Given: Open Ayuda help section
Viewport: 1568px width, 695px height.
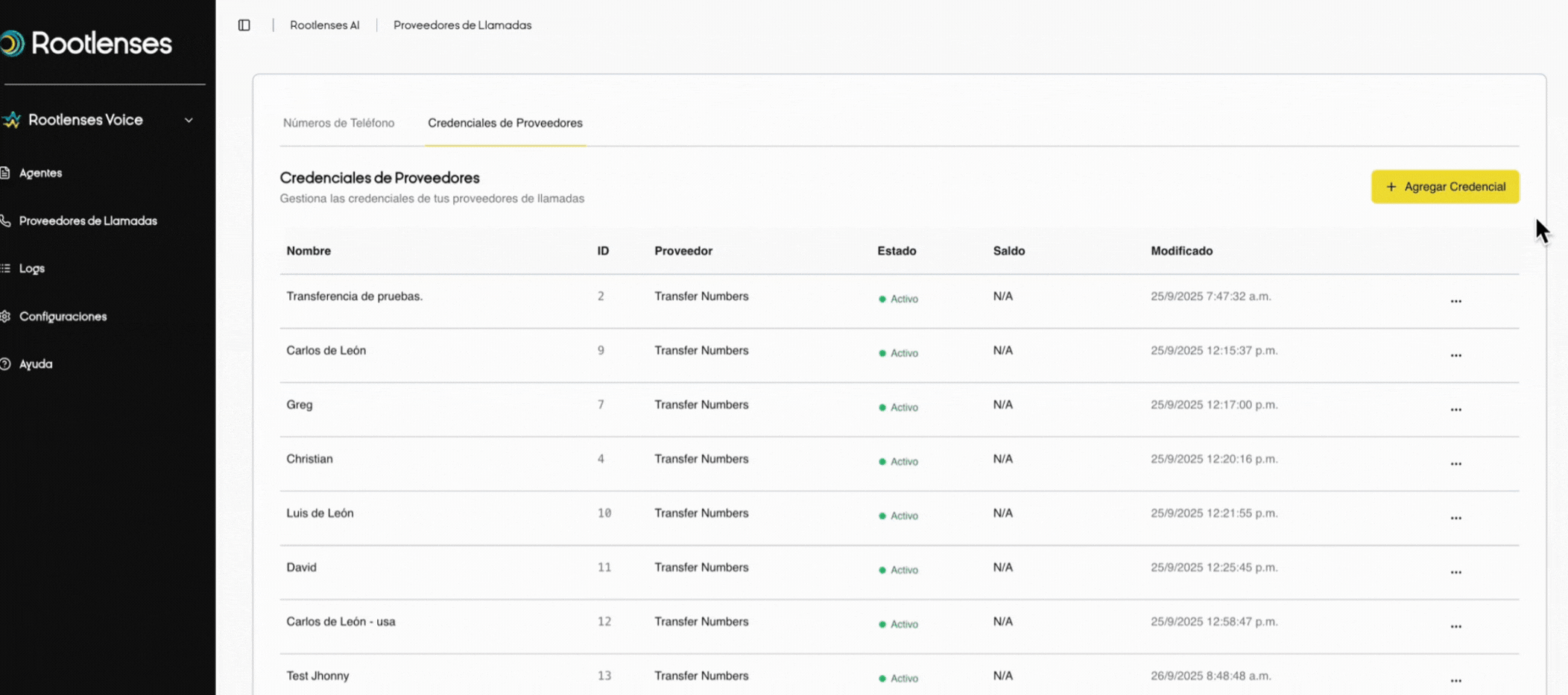Looking at the screenshot, I should coord(35,364).
